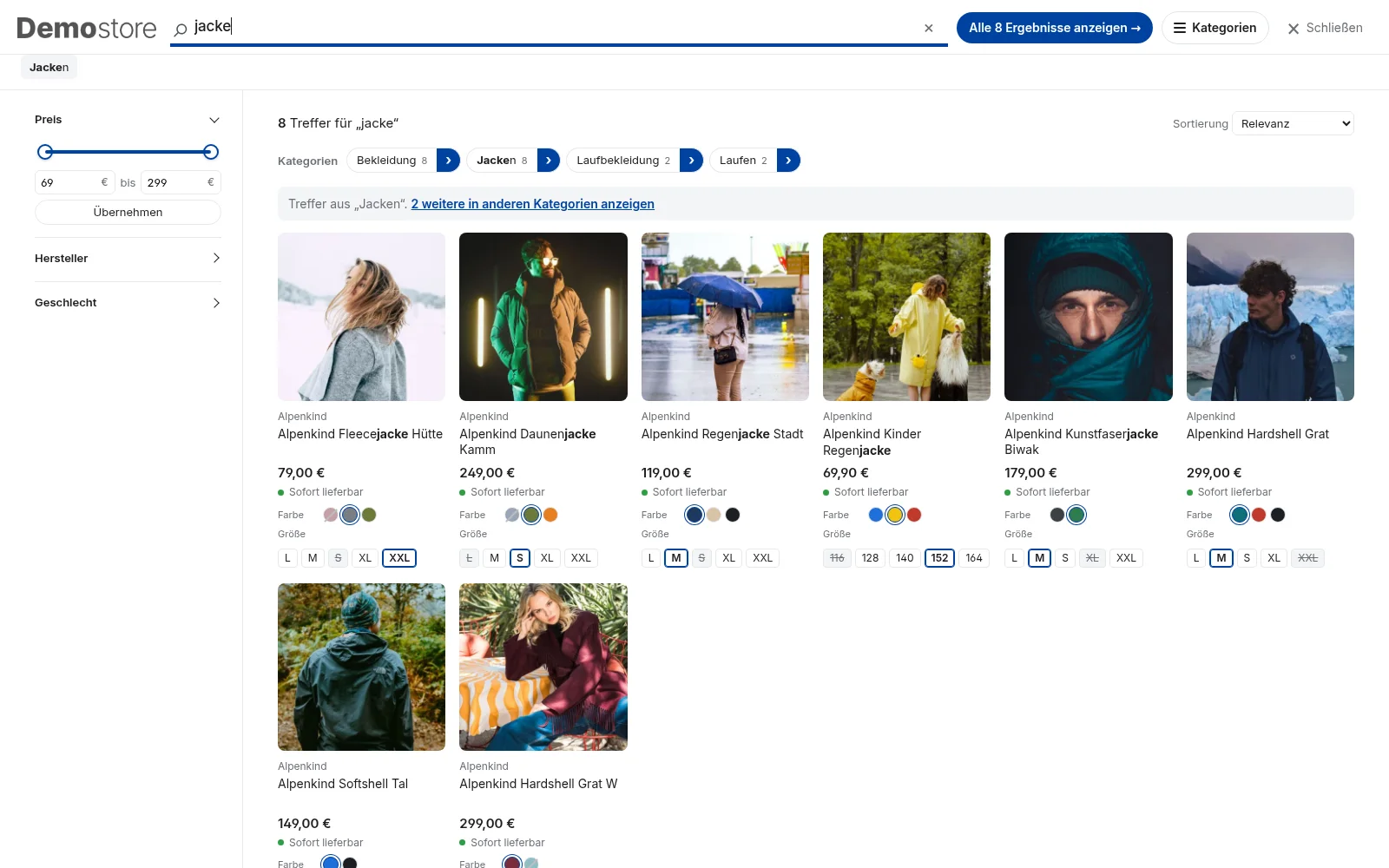This screenshot has height=868, width=1389.
Task: Close search overlay via Schließen
Action: pos(1325,28)
